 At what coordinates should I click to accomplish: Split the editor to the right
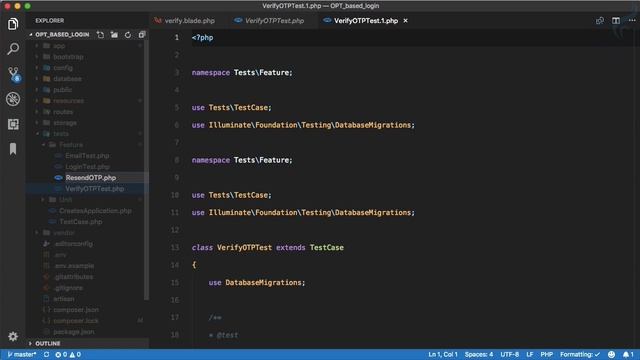coord(616,20)
